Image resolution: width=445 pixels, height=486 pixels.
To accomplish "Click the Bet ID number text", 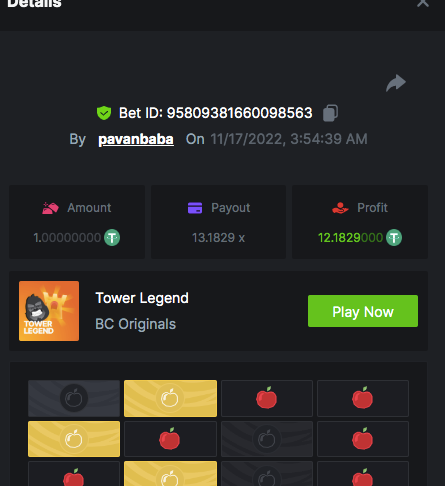I will coord(240,113).
